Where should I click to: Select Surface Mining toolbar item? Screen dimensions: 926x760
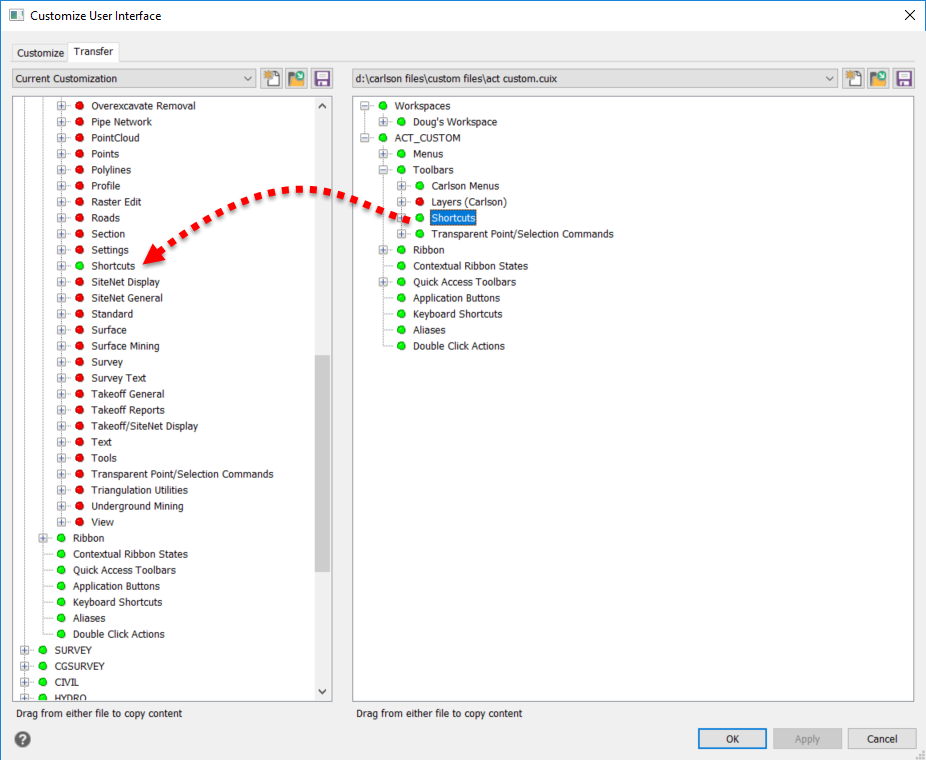[125, 346]
